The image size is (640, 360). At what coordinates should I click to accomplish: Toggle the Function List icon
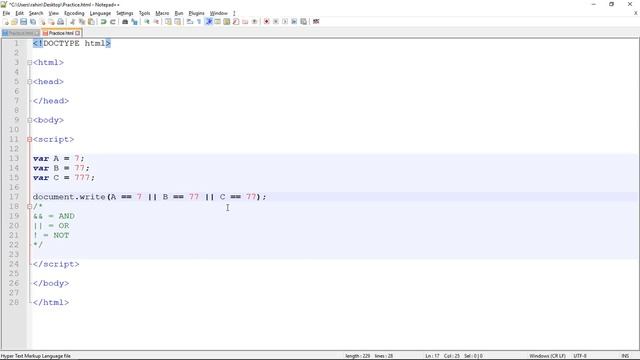(x=236, y=22)
